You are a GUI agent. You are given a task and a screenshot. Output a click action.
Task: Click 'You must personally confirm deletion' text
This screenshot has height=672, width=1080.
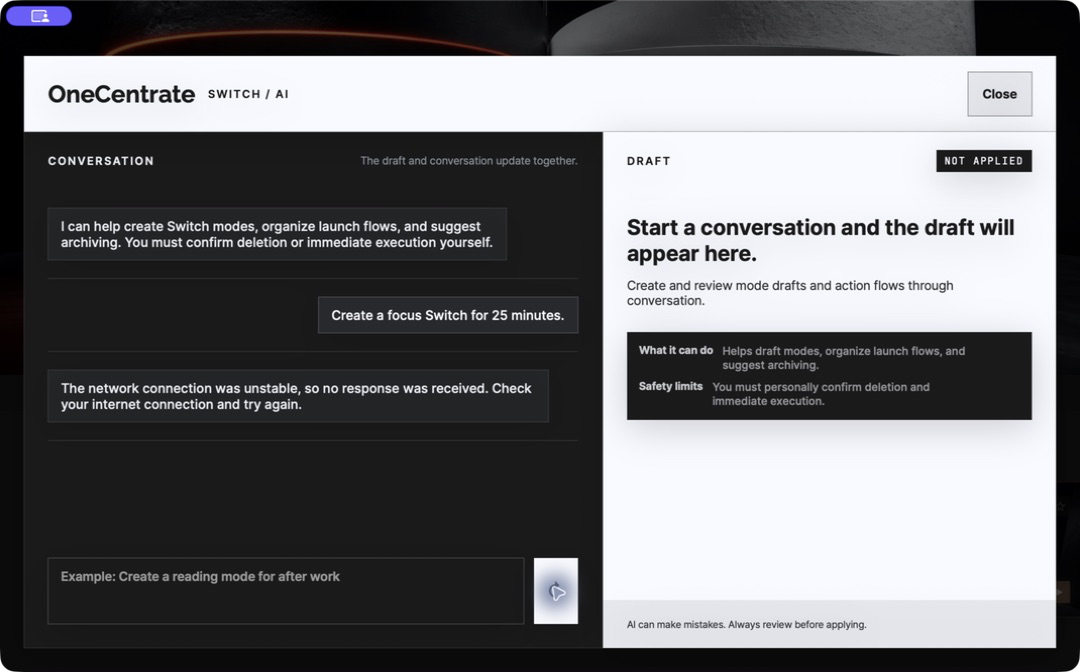click(x=820, y=394)
